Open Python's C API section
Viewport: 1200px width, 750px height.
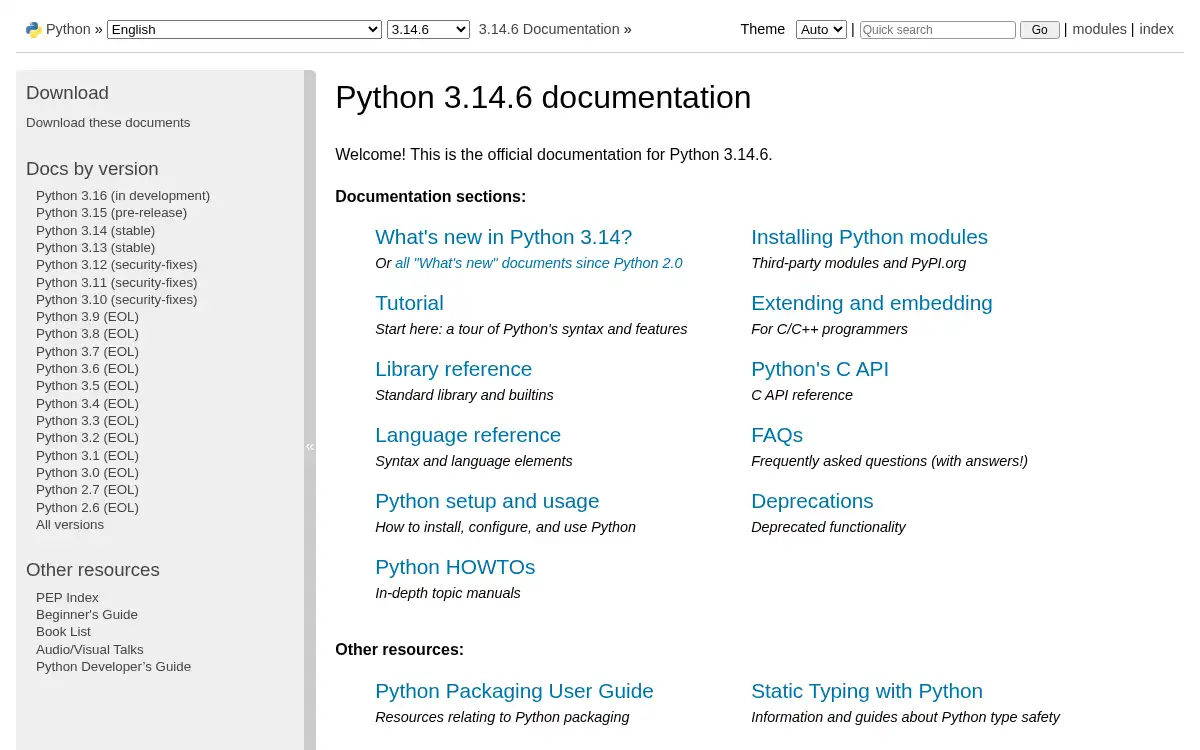pos(820,369)
